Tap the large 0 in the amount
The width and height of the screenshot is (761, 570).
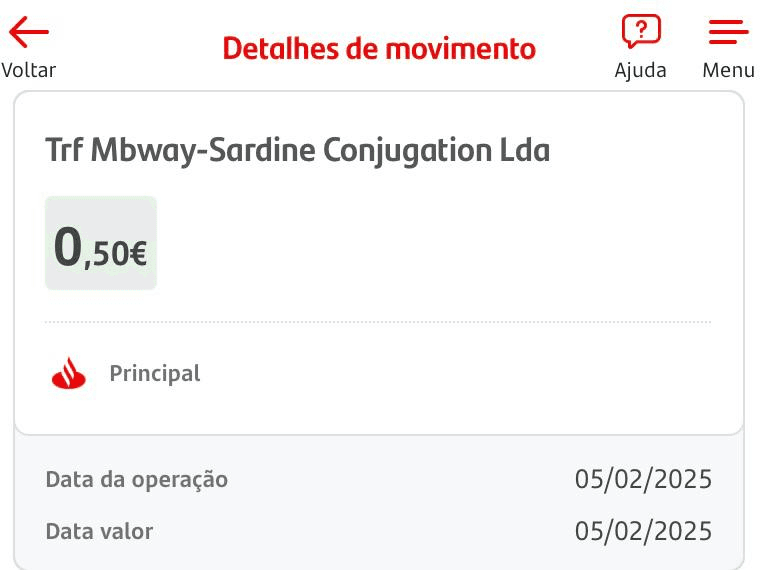pos(68,246)
